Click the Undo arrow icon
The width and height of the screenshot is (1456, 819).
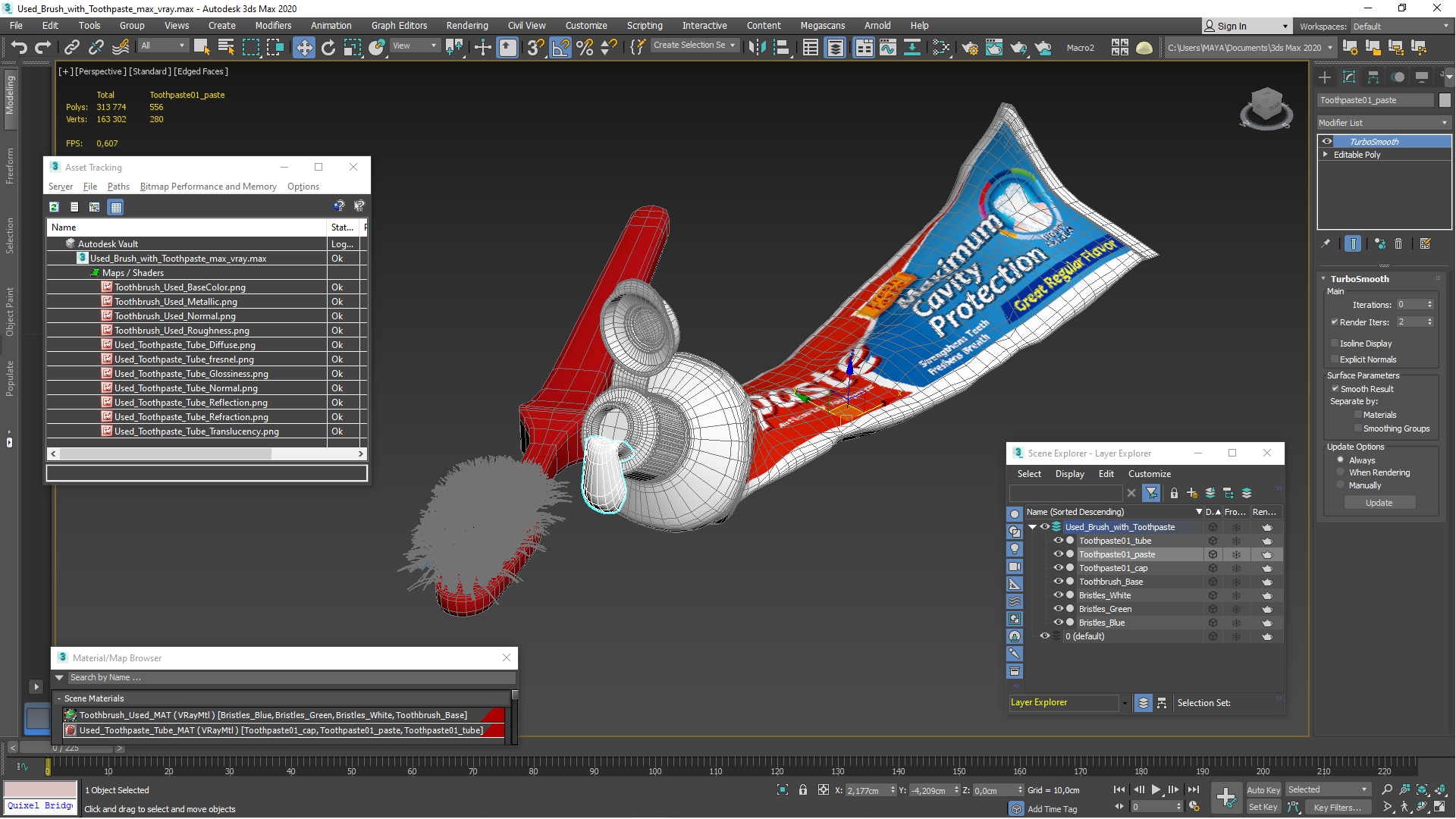[19, 47]
